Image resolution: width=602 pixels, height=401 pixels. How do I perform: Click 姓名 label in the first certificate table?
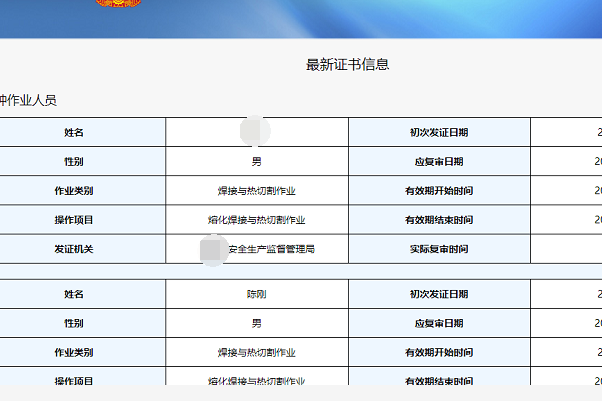point(74,133)
